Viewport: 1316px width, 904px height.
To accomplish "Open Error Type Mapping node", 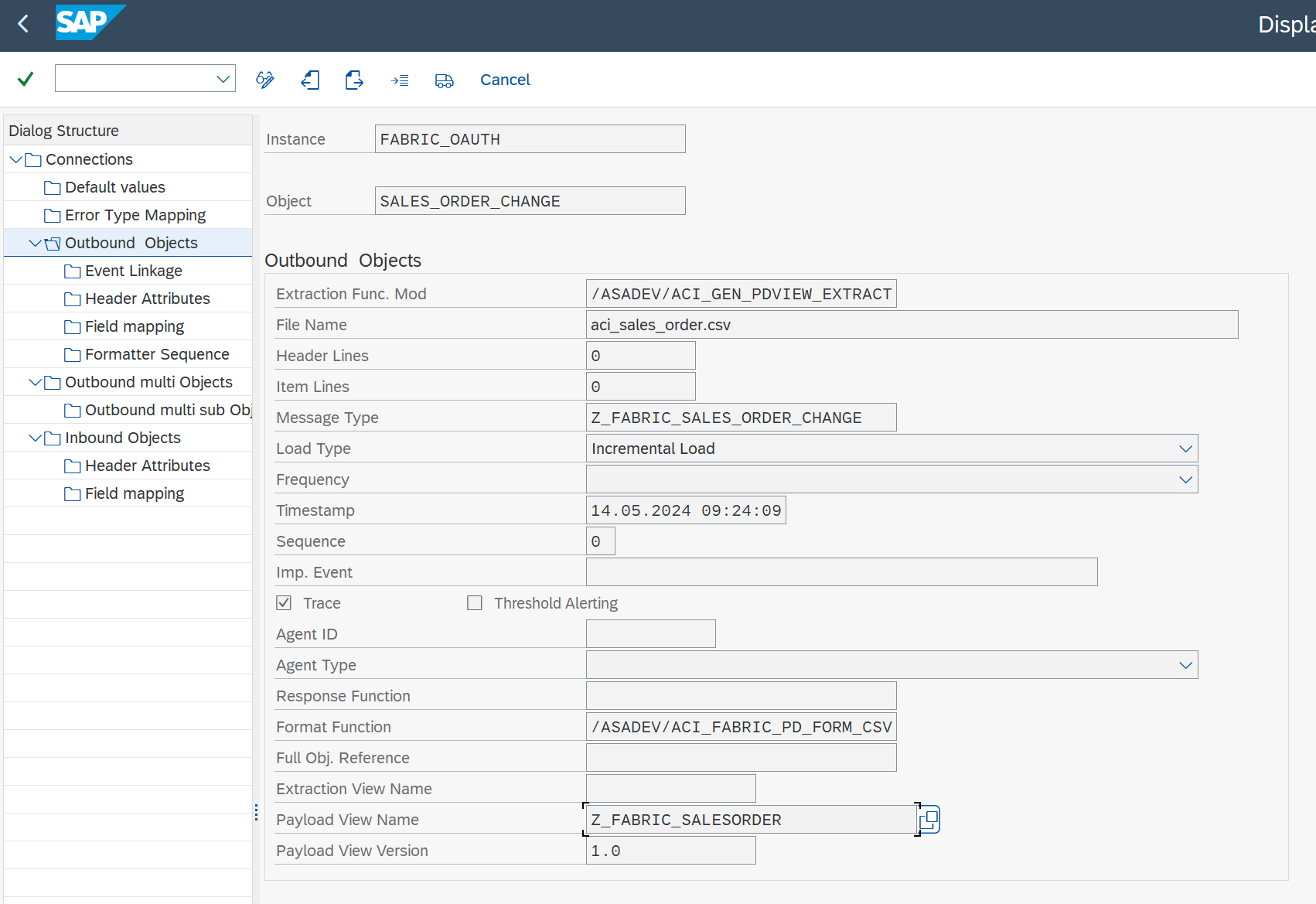I will 135,215.
